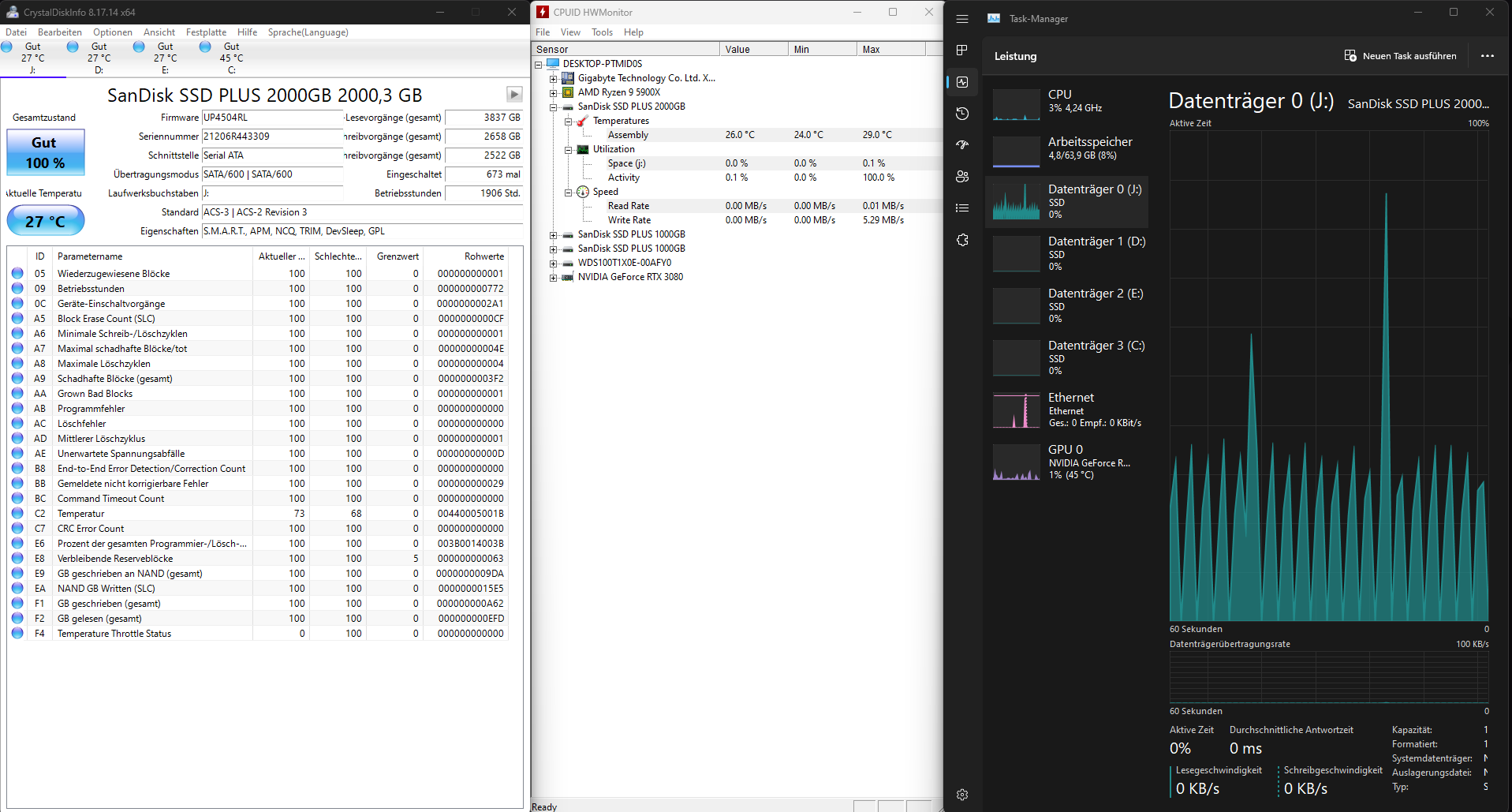Open the Optionen menu in CrystalDiskInfo
Image resolution: width=1512 pixels, height=812 pixels.
[x=113, y=32]
